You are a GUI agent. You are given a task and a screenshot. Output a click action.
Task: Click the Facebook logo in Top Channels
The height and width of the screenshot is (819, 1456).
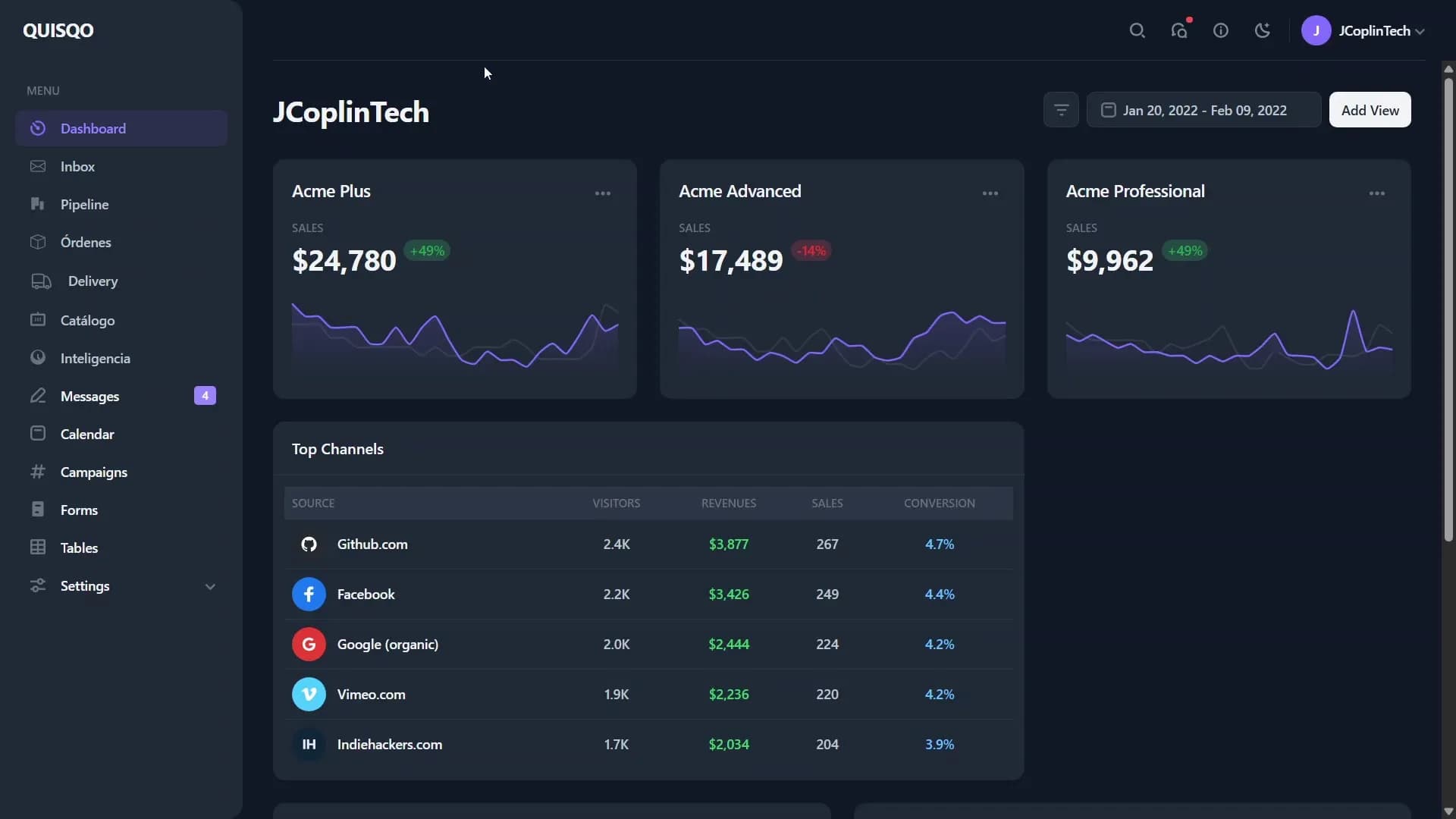point(309,595)
